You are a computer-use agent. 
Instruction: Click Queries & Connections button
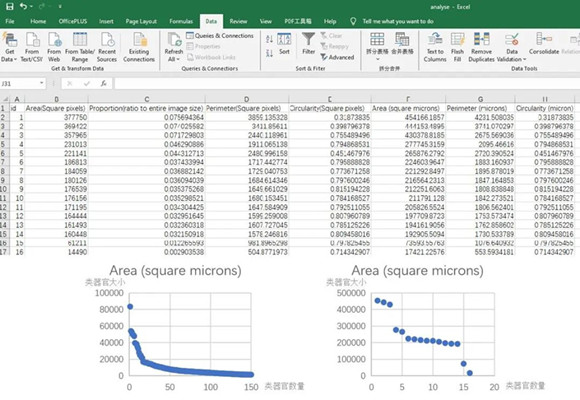click(220, 36)
